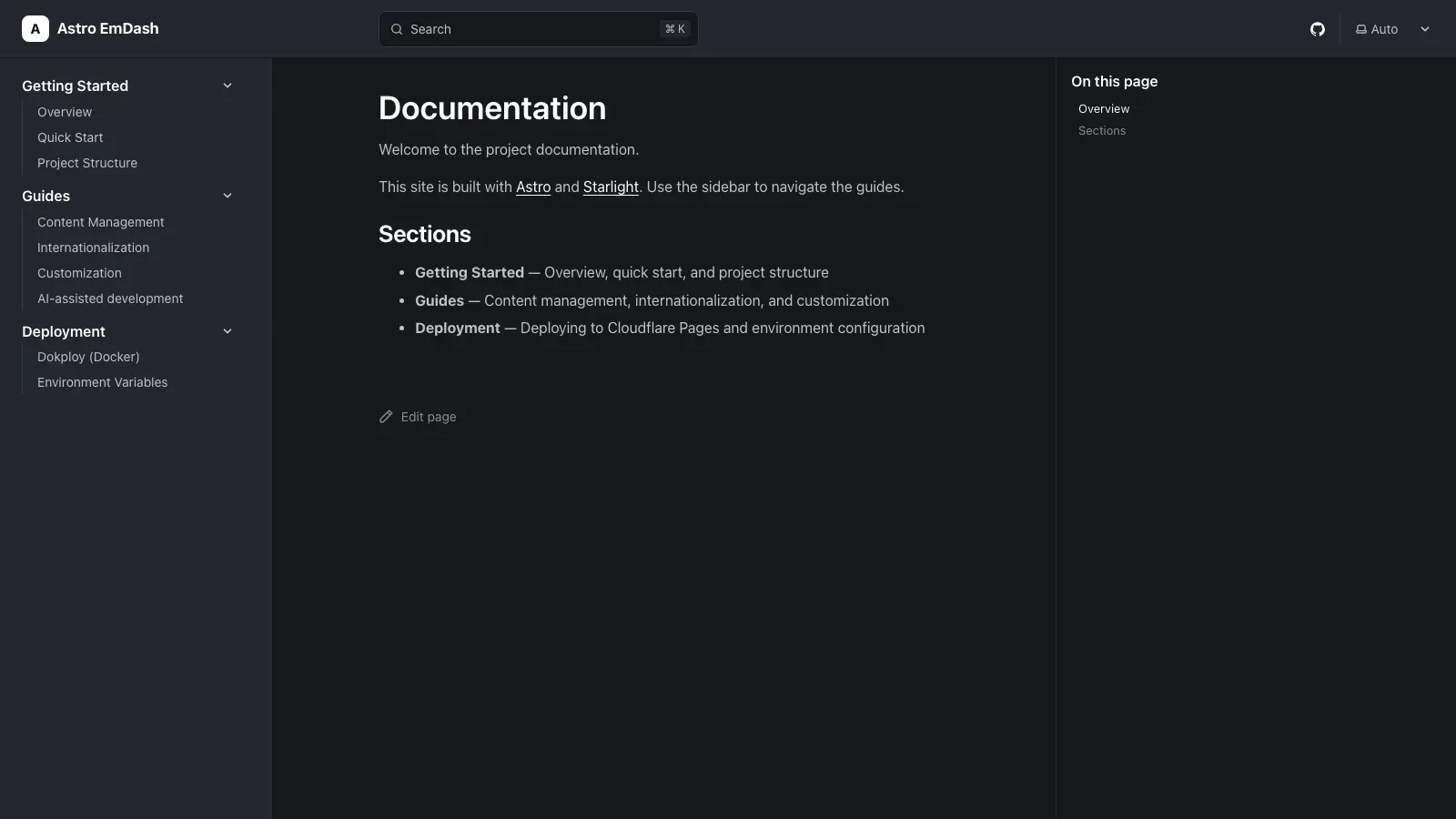Image resolution: width=1456 pixels, height=819 pixels.
Task: Jump to Sections in On this page
Action: pyautogui.click(x=1102, y=130)
